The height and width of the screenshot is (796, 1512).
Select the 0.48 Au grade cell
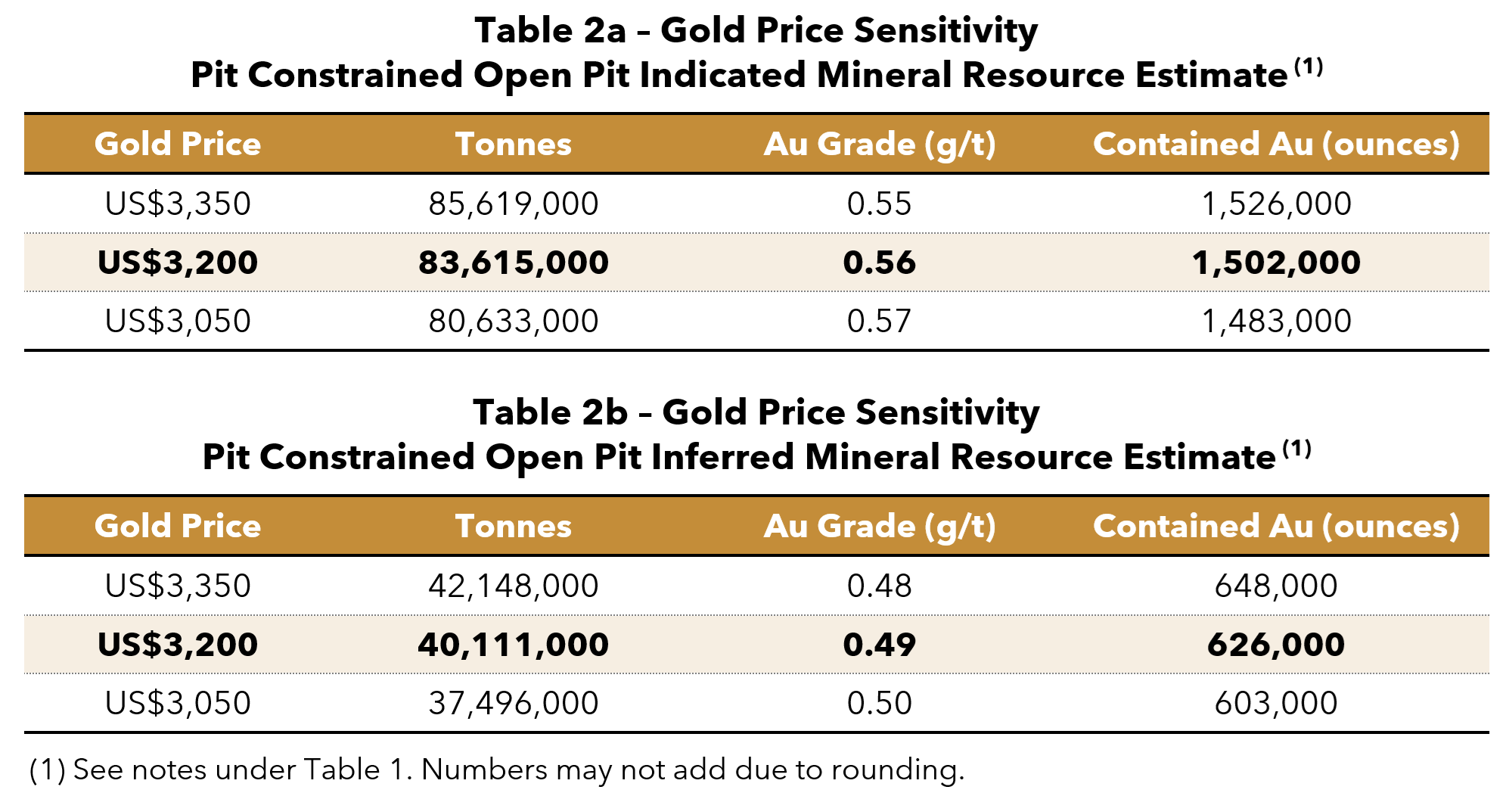(880, 586)
